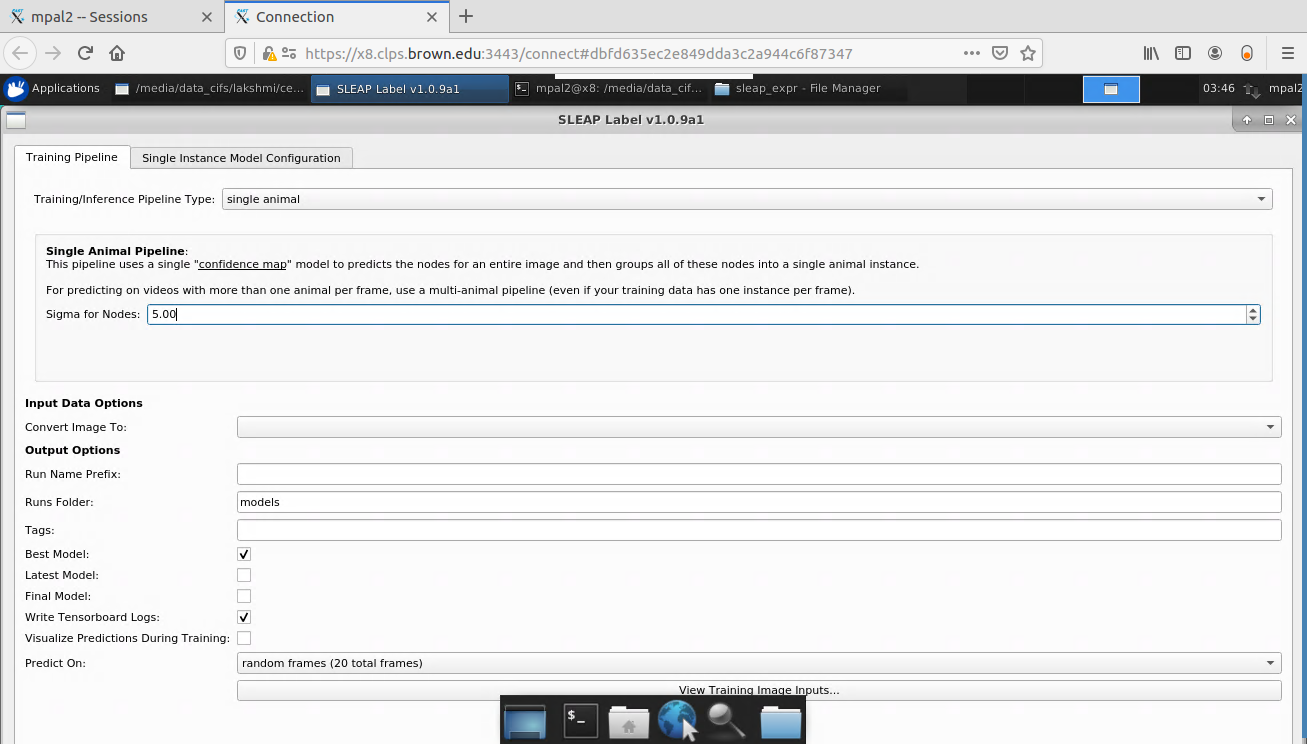Close the Connection browser tab
The width and height of the screenshot is (1307, 744).
pos(433,17)
